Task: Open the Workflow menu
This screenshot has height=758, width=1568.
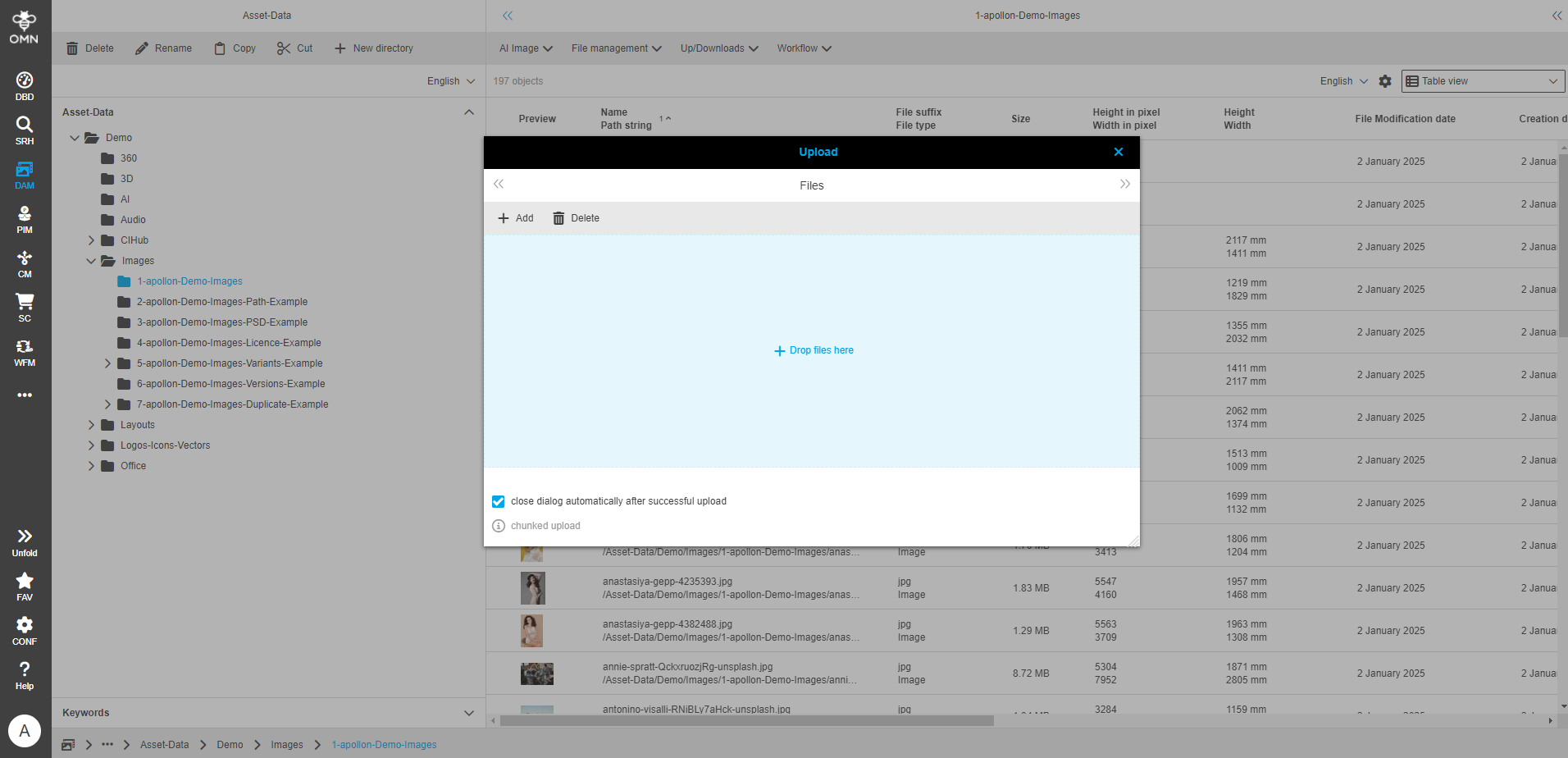Action: (802, 48)
